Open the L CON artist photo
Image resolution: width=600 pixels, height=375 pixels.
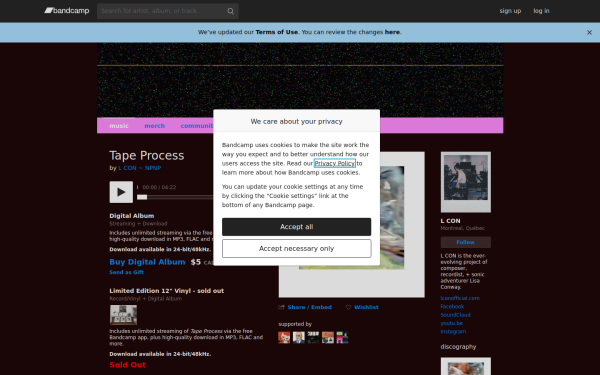coord(466,182)
